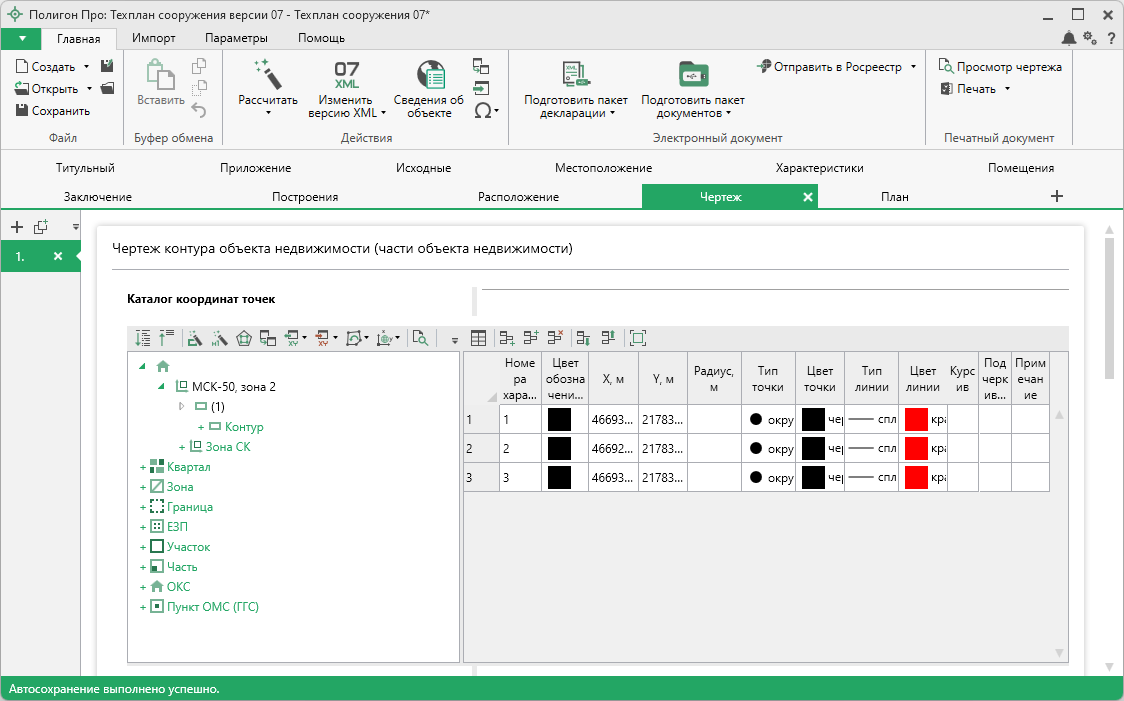Click the magnifier search icon in coordinates toolbar
The height and width of the screenshot is (701, 1124).
point(420,339)
